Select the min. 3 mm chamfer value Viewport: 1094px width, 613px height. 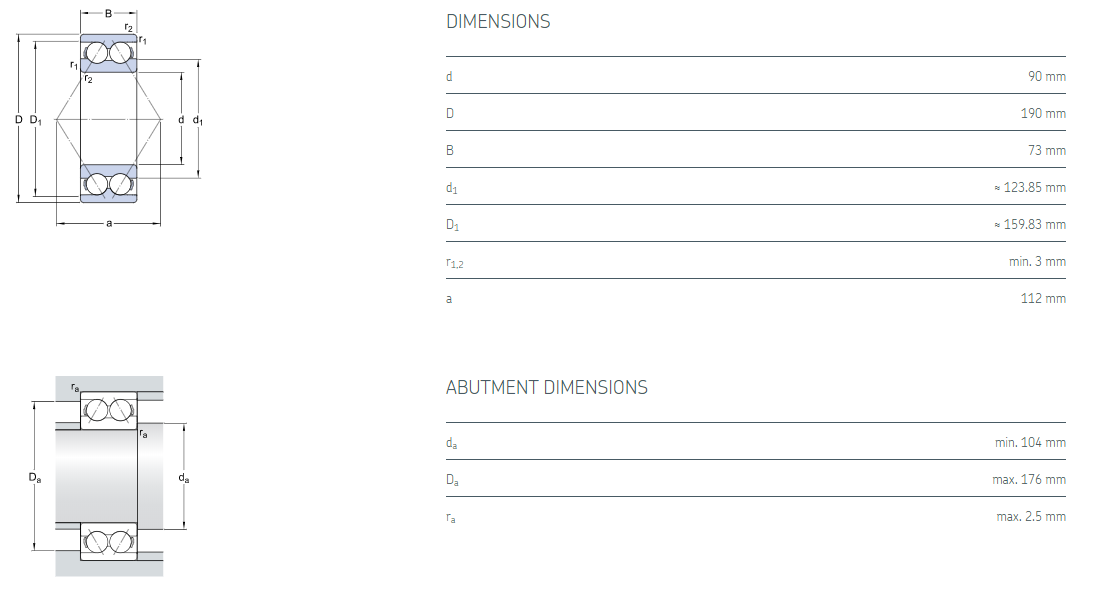(1037, 262)
